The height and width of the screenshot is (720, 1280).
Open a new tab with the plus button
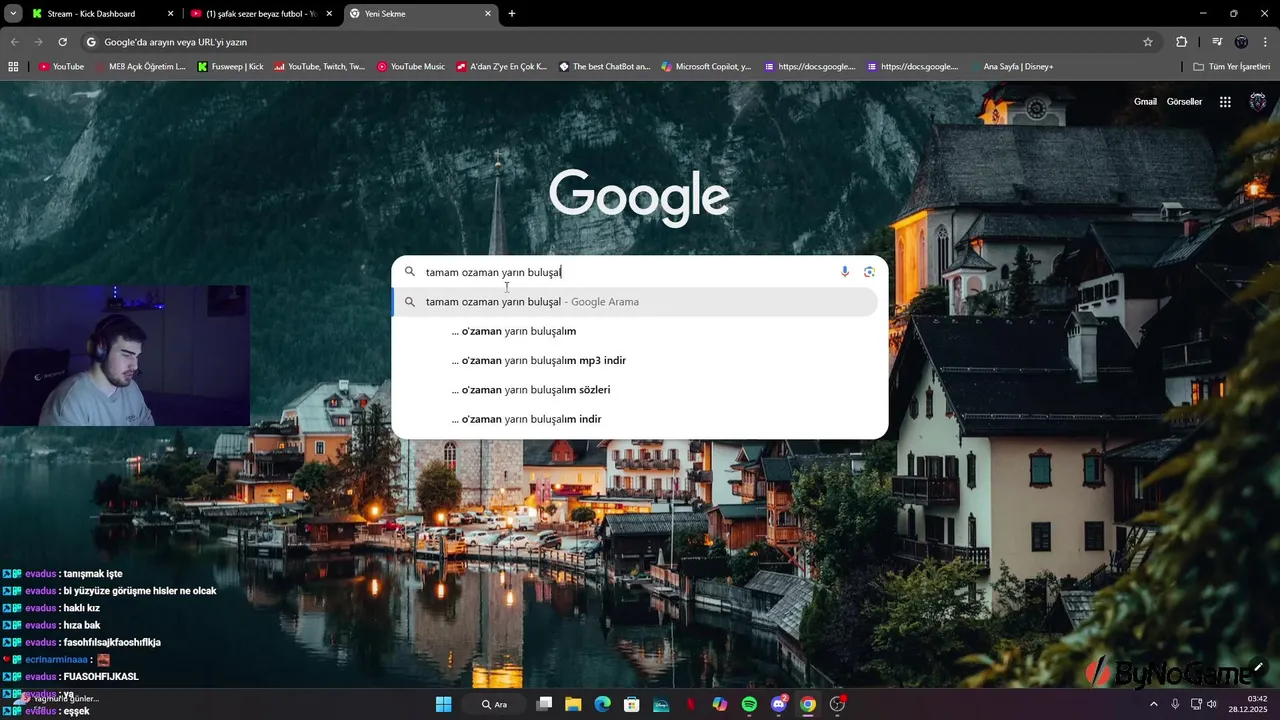(x=512, y=14)
